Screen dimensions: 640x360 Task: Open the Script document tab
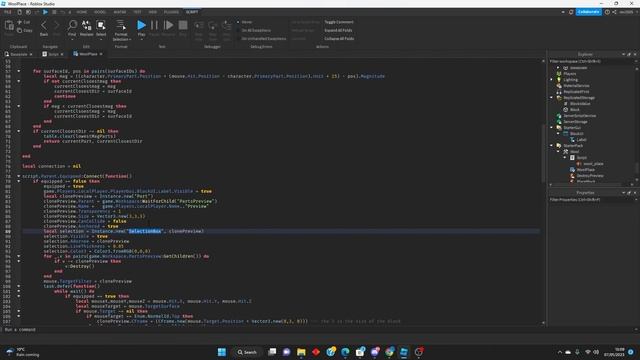[x=53, y=54]
